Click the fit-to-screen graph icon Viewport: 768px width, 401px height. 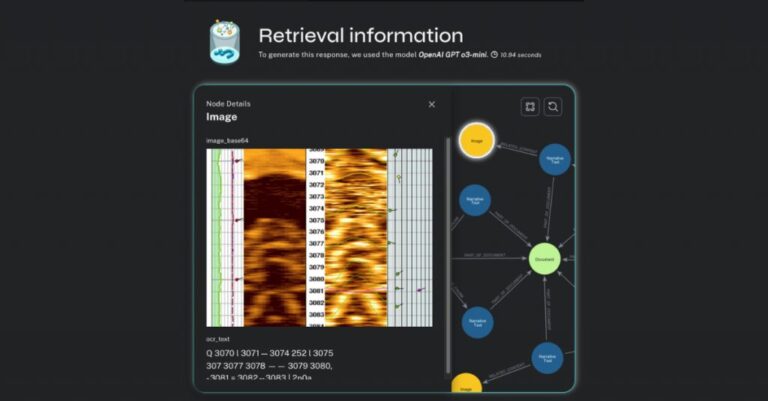530,106
